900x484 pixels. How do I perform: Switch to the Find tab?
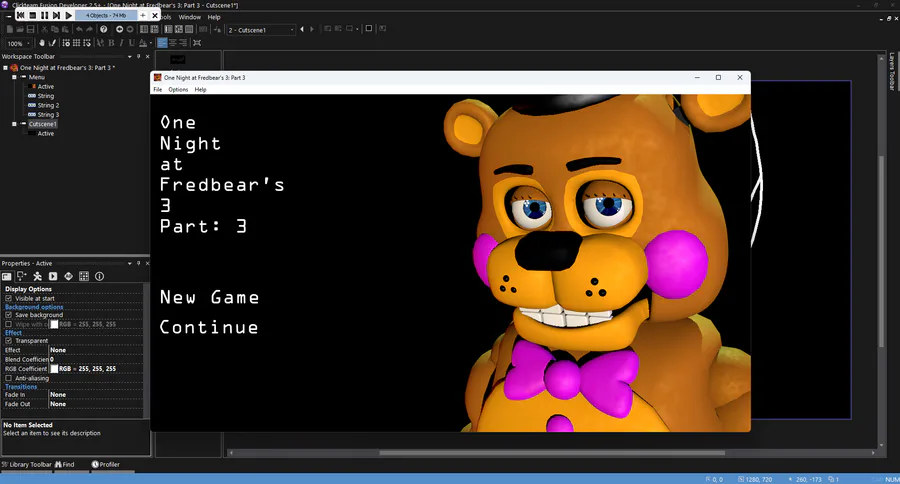65,464
